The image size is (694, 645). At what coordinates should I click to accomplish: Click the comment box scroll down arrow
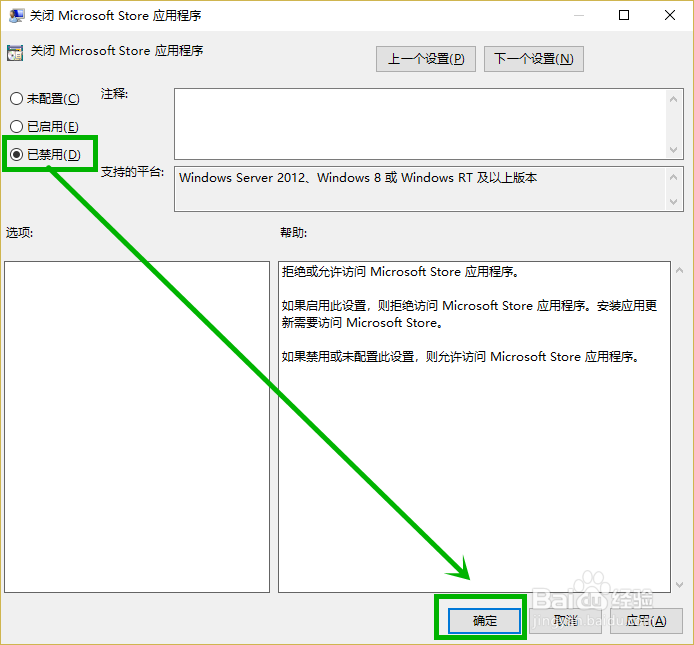click(673, 150)
